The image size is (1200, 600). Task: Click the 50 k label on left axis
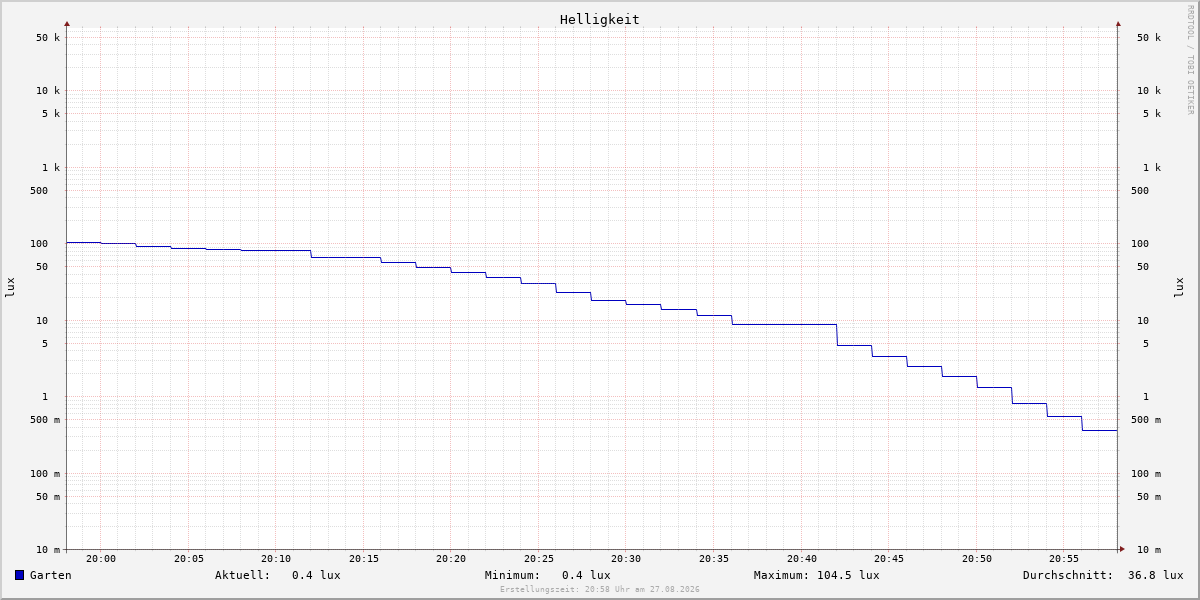48,38
